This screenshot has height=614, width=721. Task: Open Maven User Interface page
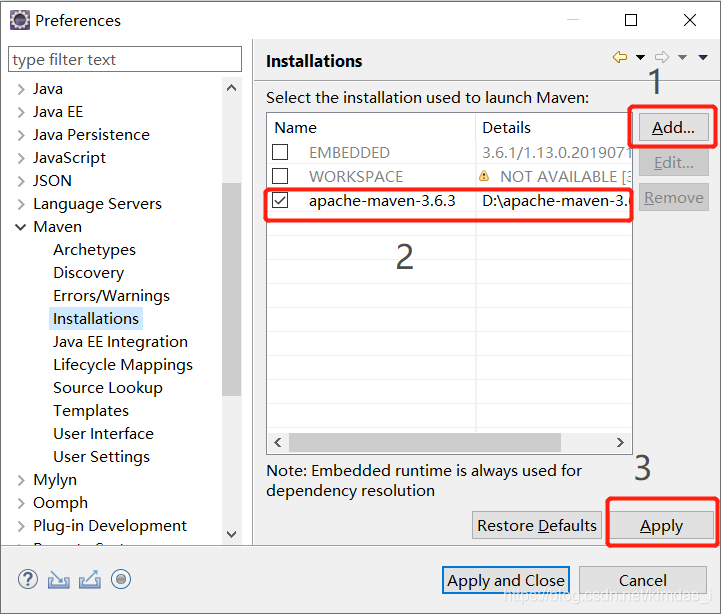[x=103, y=434]
